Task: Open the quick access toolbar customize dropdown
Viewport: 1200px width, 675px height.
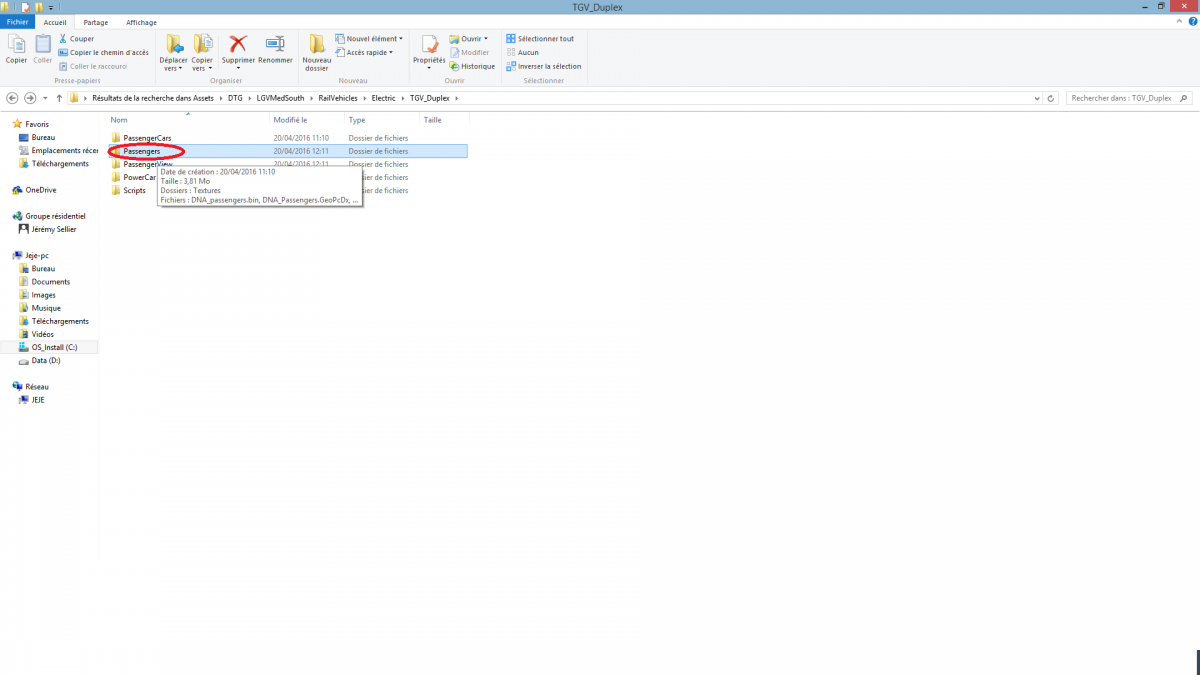Action: tap(50, 7)
